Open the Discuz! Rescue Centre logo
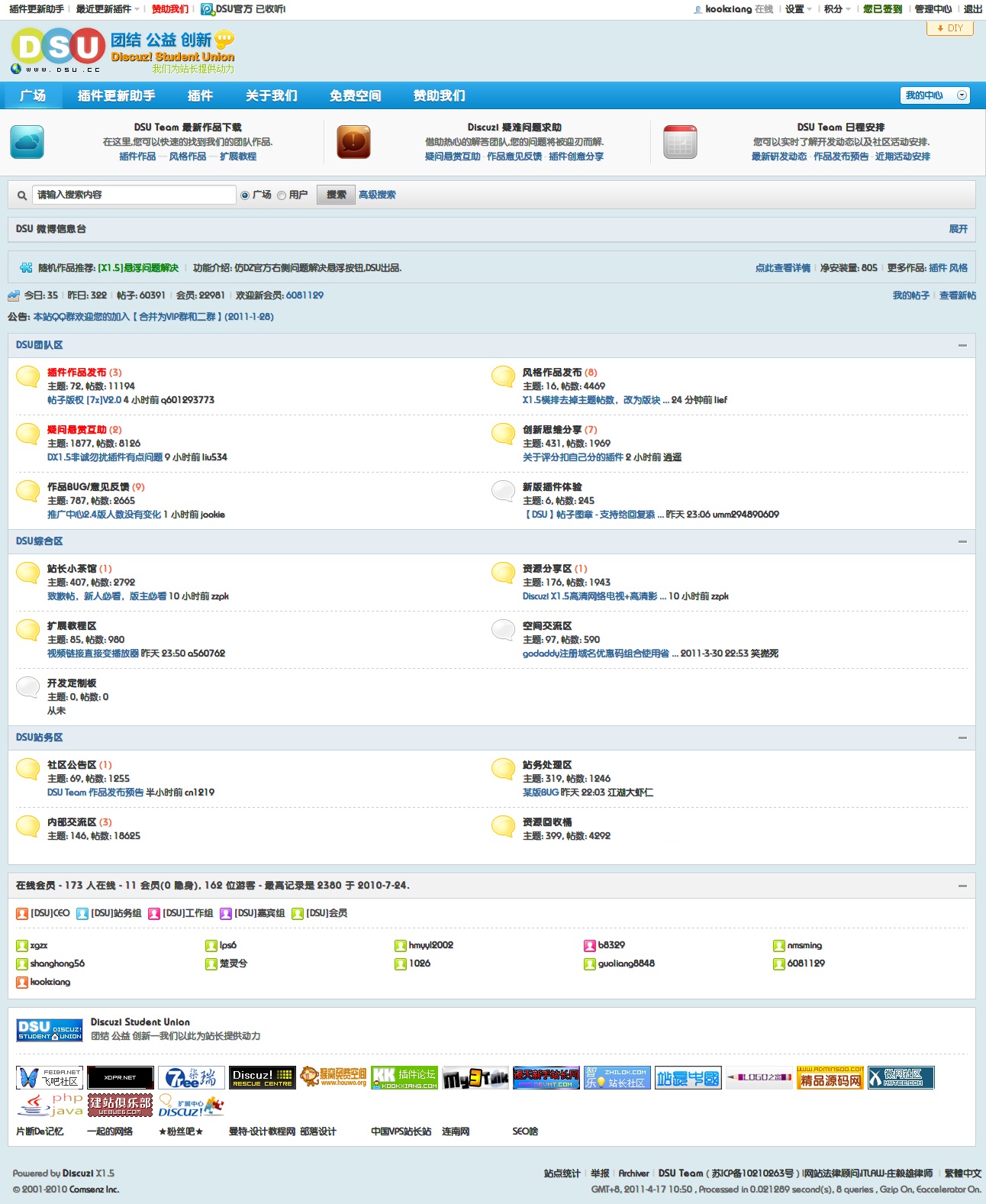Image resolution: width=986 pixels, height=1204 pixels. pos(263,1077)
